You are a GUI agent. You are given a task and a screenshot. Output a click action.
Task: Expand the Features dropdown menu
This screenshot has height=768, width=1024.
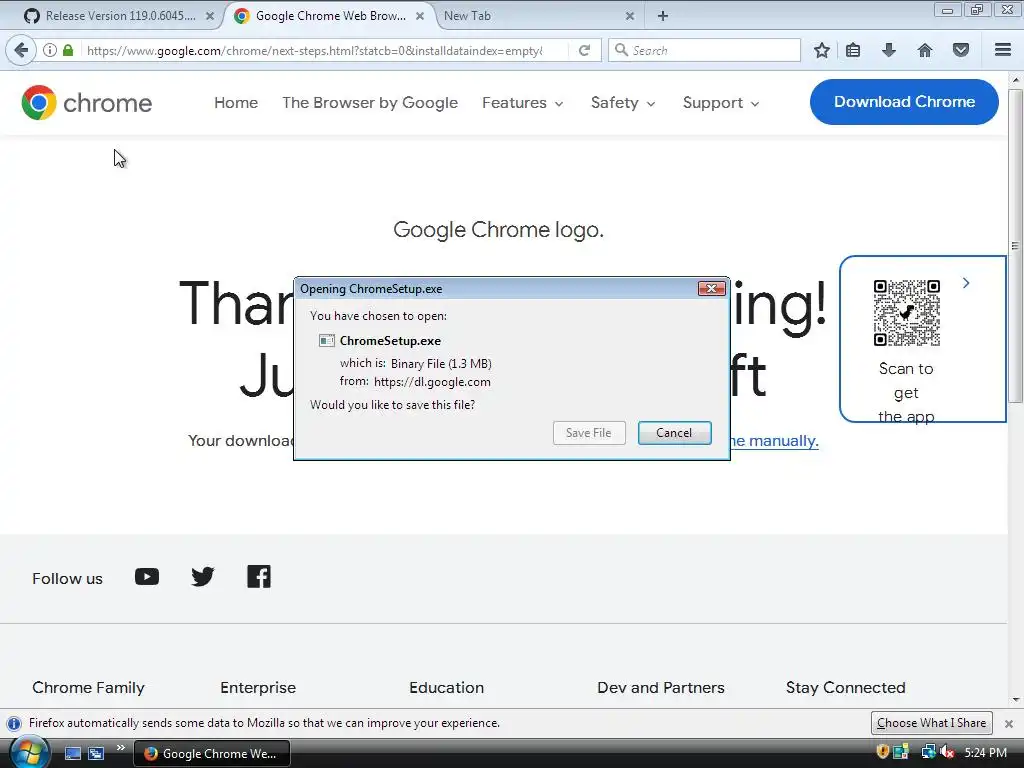(x=522, y=103)
